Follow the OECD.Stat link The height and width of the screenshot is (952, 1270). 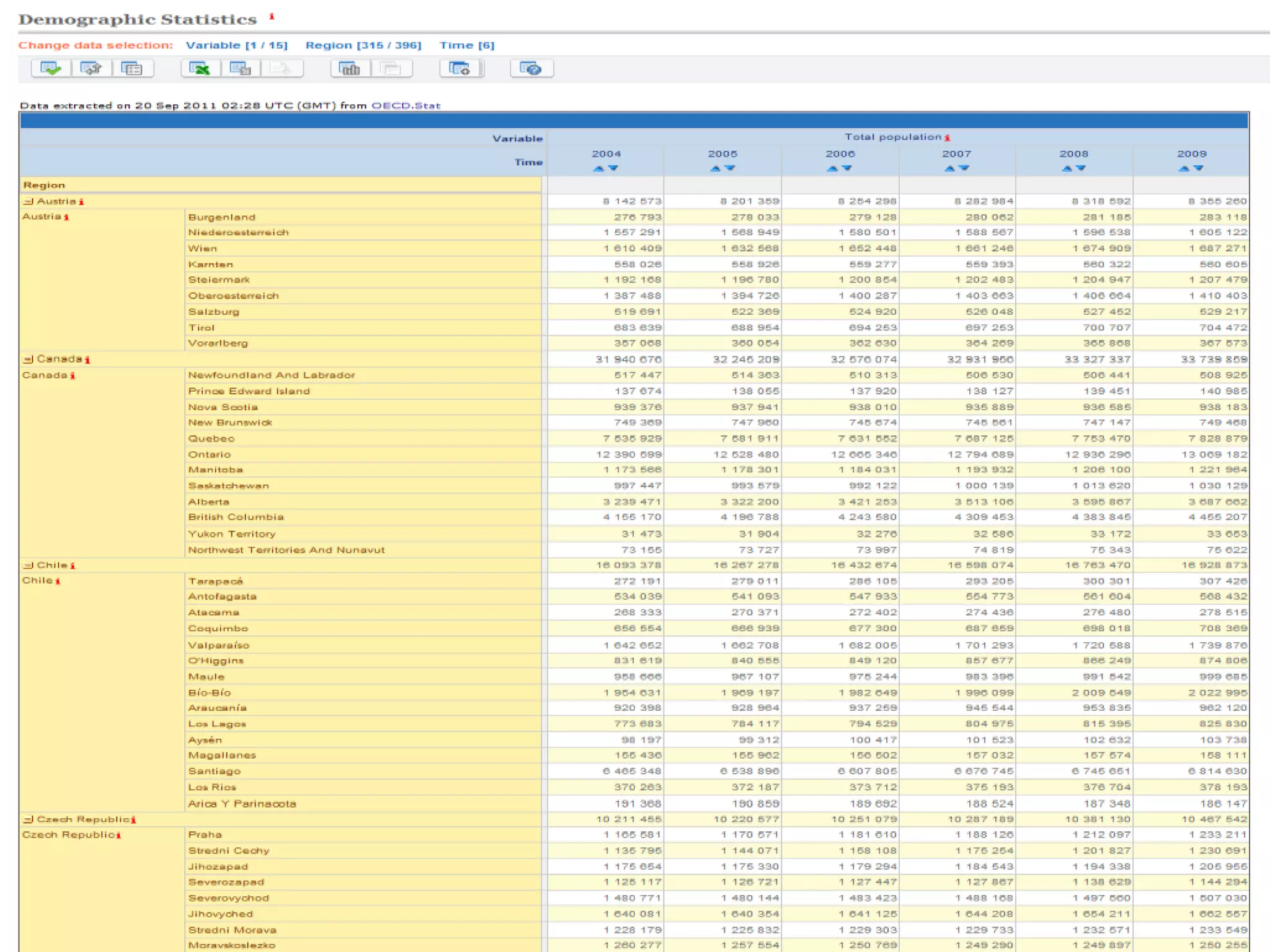(406, 105)
